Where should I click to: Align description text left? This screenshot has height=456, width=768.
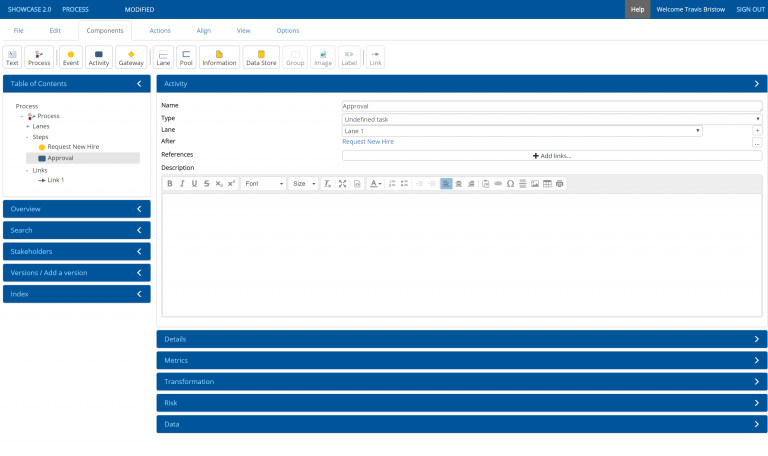tap(446, 184)
